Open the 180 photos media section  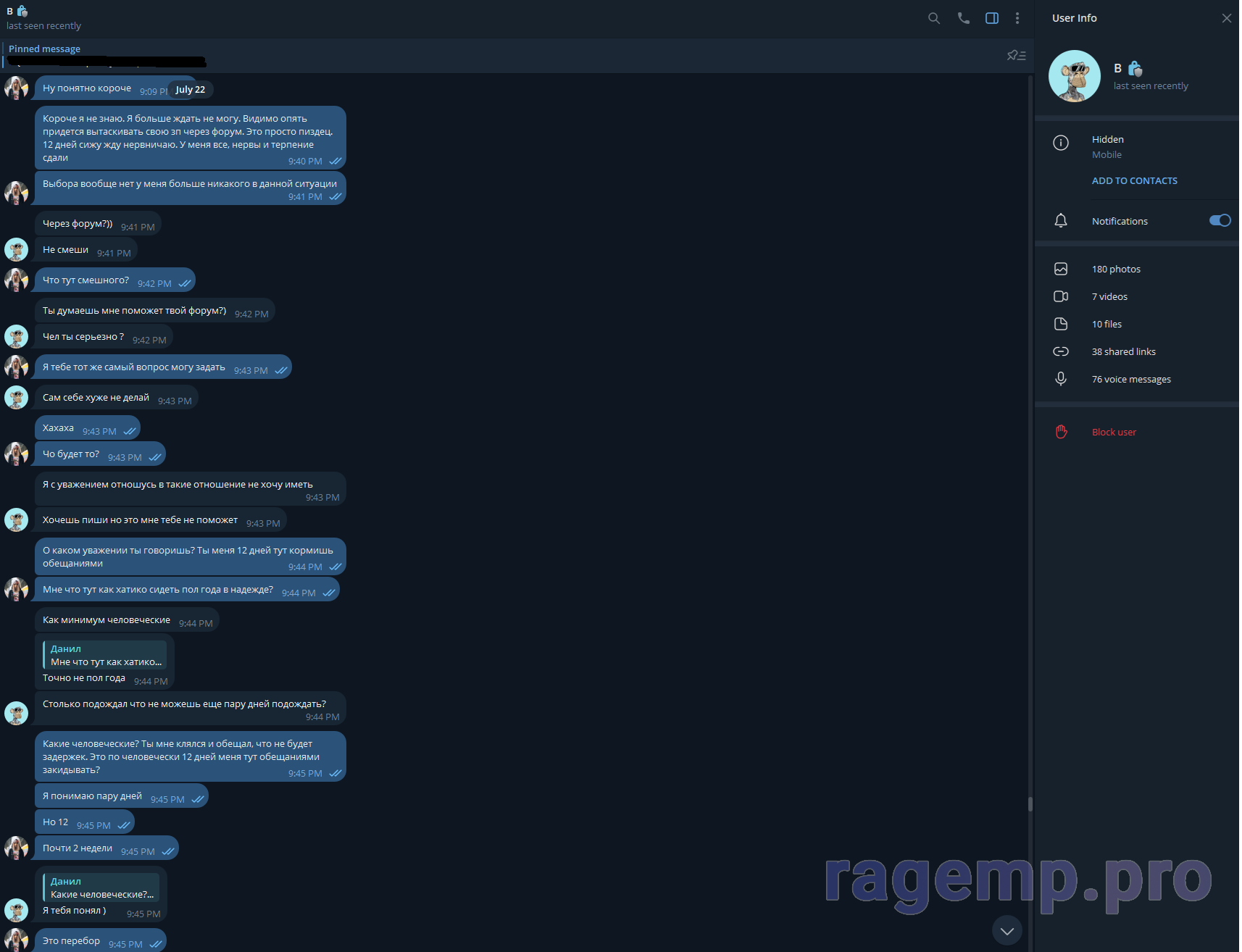tap(1116, 270)
